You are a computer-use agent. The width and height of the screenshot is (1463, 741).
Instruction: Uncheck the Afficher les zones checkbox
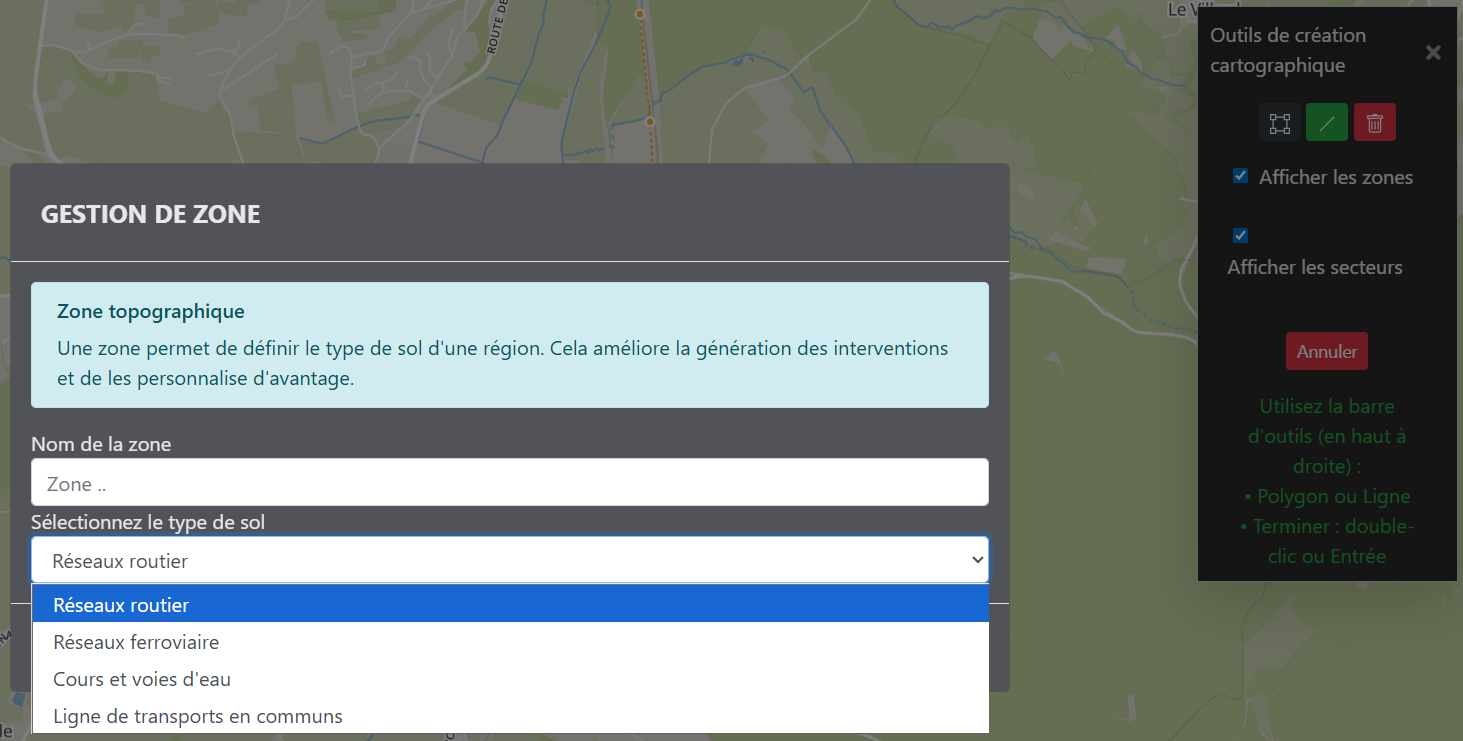pos(1240,176)
